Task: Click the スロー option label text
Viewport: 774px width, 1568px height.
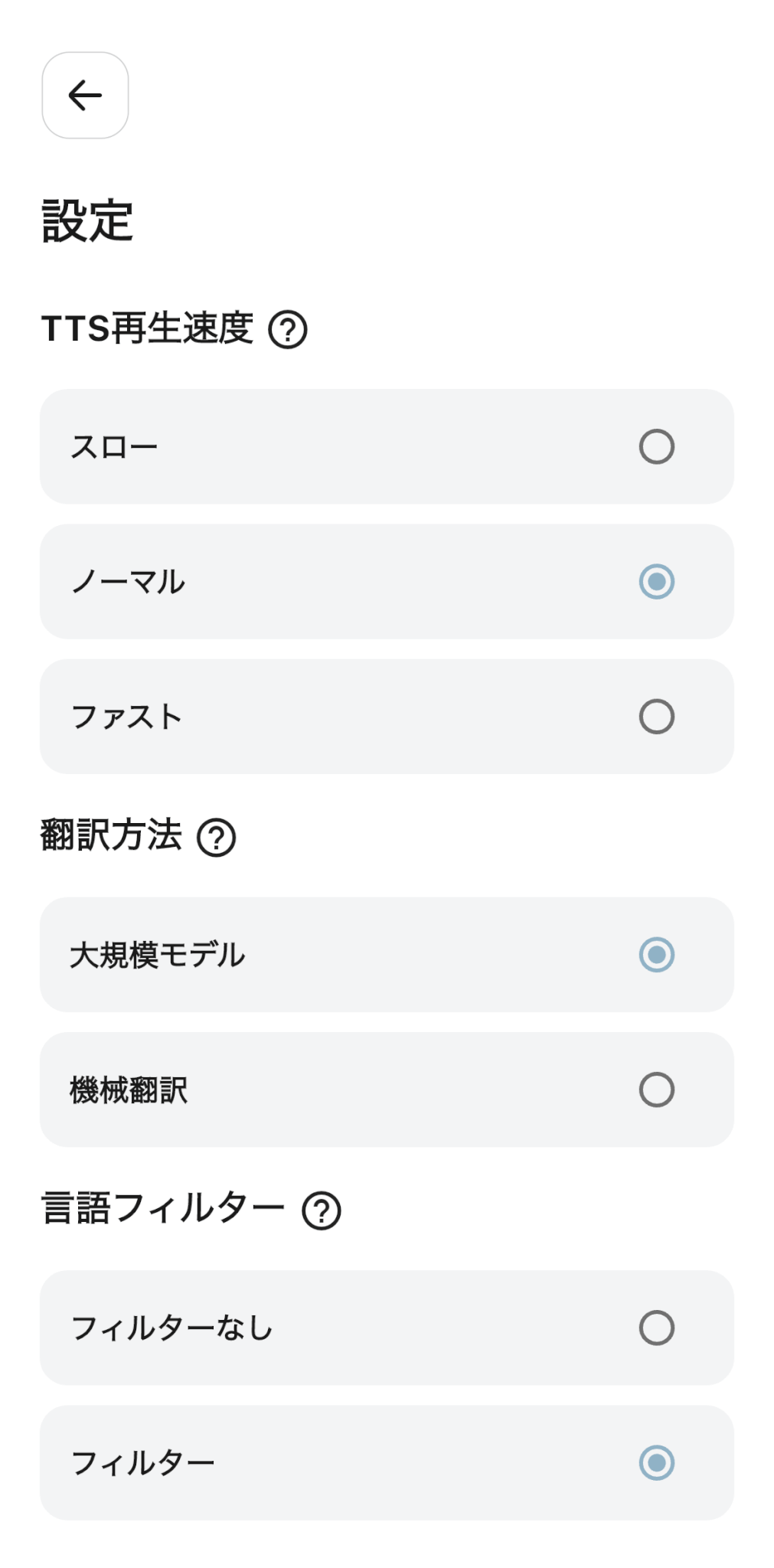Action: point(114,447)
